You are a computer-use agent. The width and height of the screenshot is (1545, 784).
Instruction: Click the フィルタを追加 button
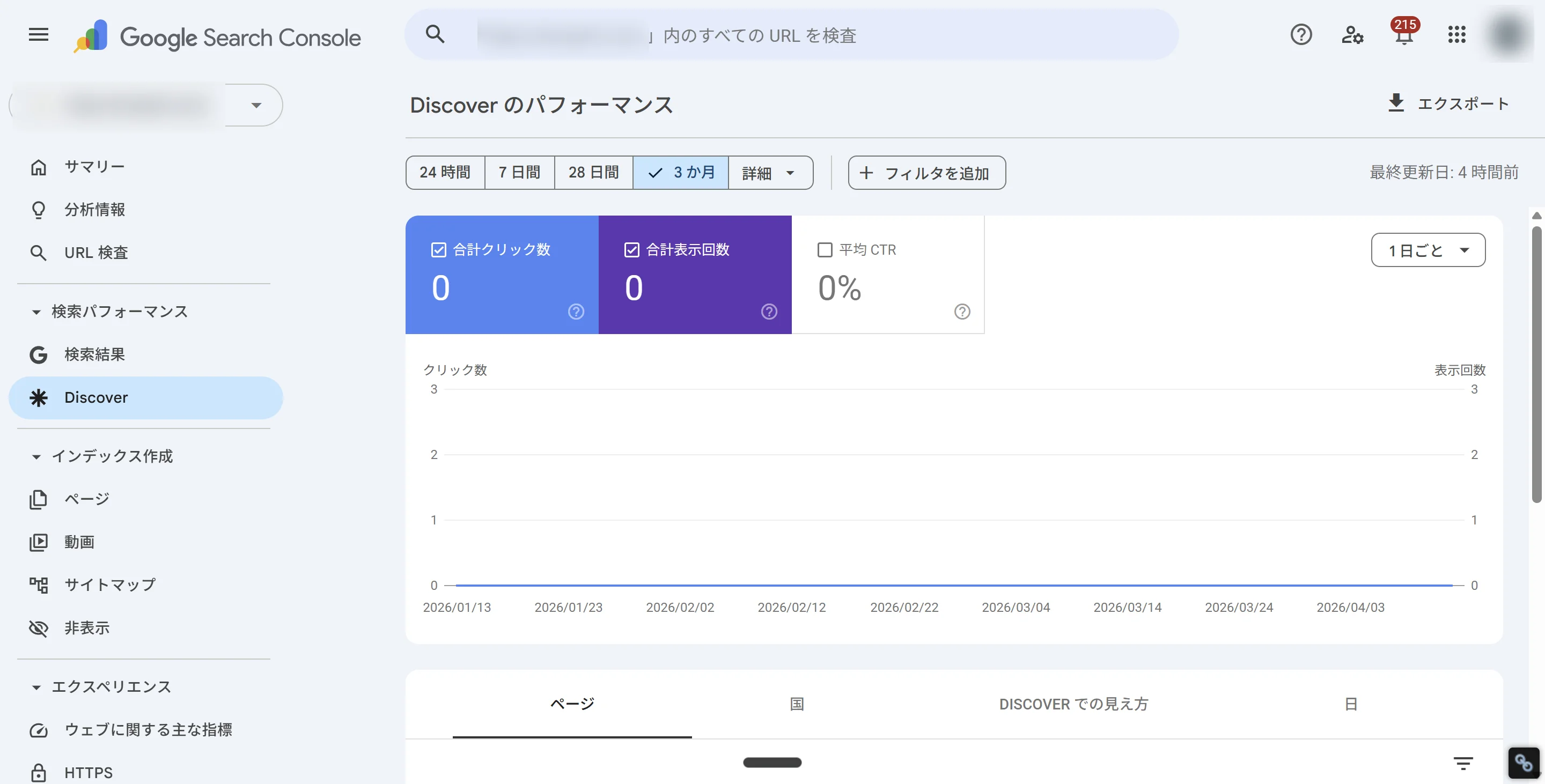point(926,173)
